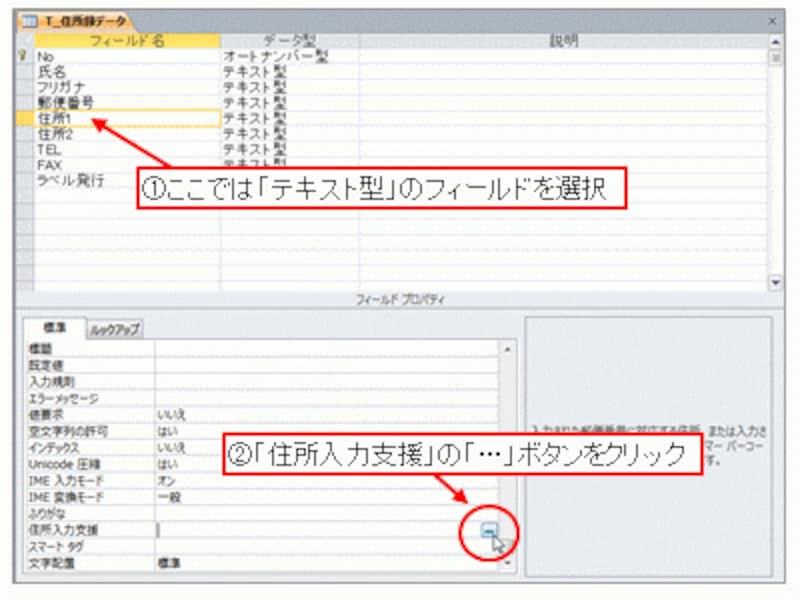Select the フリガナ field name cell
Viewport: 800px width, 600px height.
click(127, 87)
